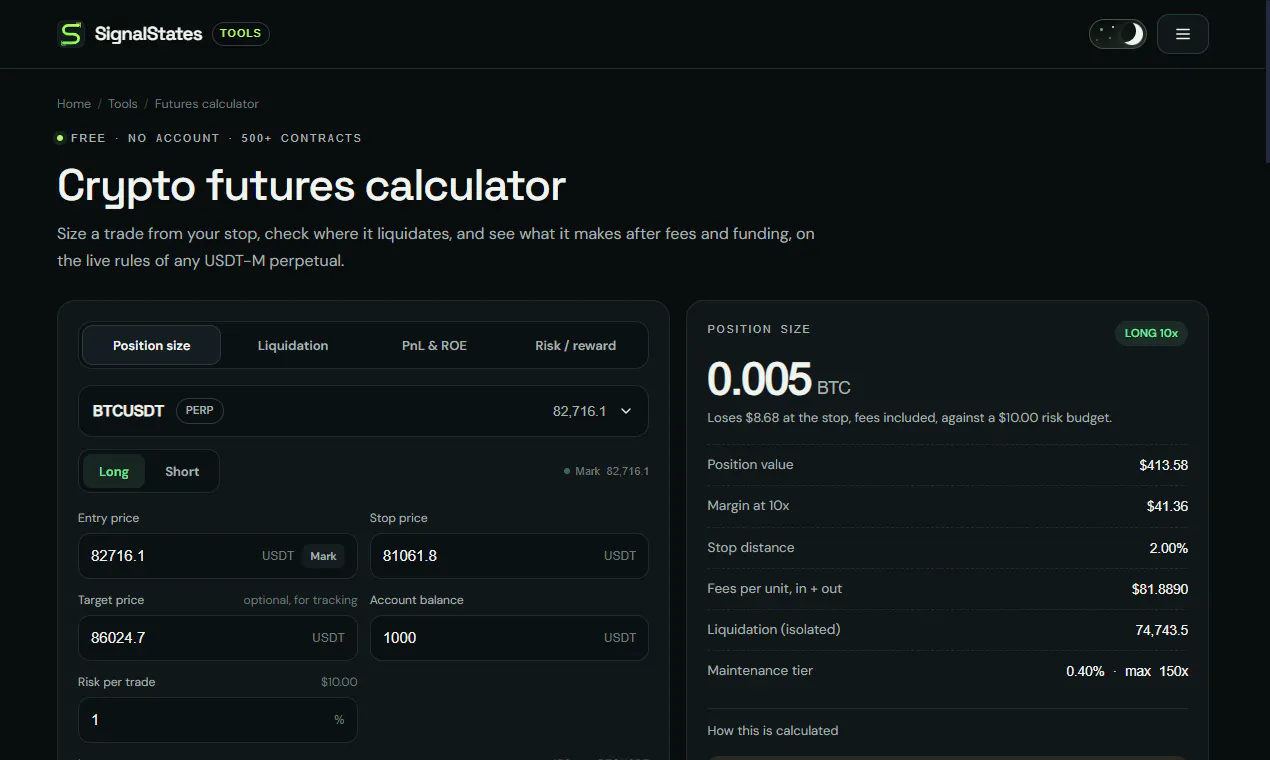Viewport: 1270px width, 760px height.
Task: Click the Entry price input field
Action: tap(218, 556)
